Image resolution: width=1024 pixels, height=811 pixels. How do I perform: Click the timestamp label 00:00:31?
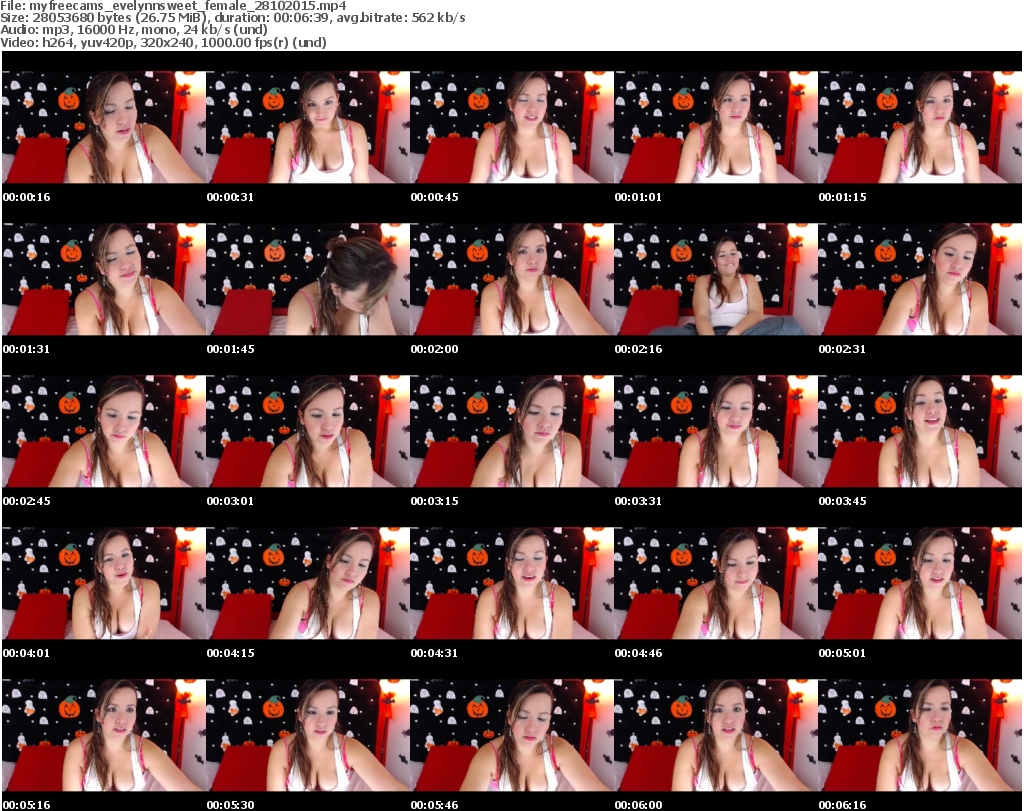coord(231,197)
